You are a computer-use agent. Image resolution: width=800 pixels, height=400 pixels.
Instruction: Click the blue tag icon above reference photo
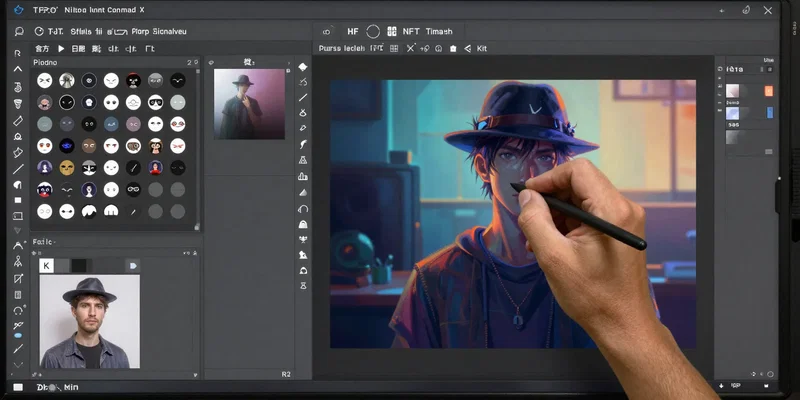pyautogui.click(x=133, y=266)
